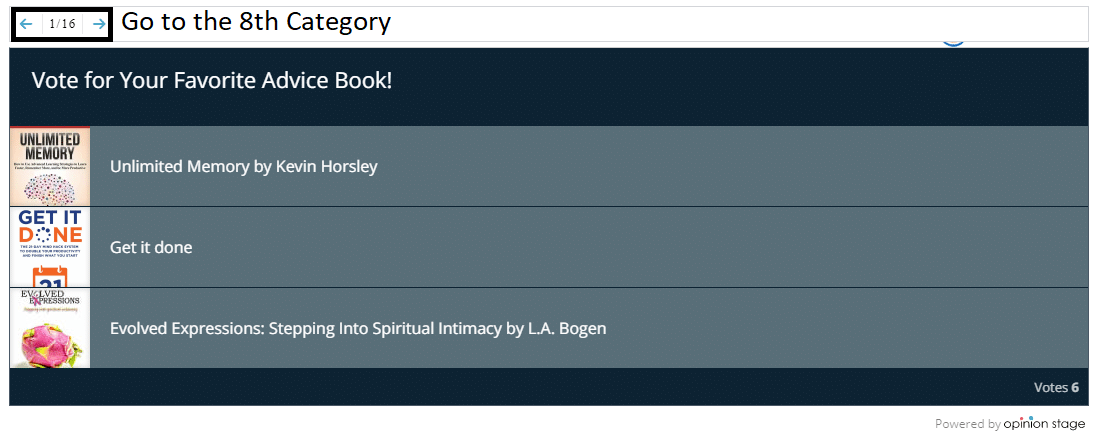Choose Evolved Expressions by L.A. Bogen option
1100x444 pixels.
pos(549,328)
